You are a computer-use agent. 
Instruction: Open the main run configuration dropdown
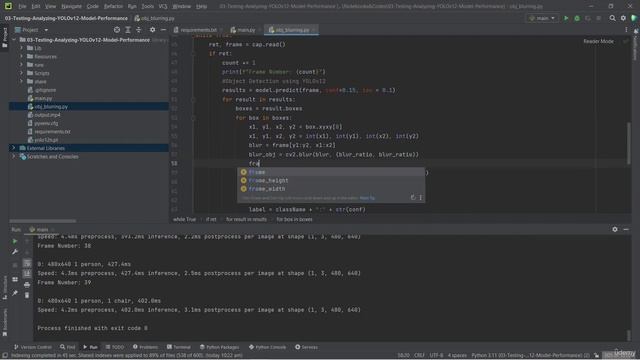542,18
